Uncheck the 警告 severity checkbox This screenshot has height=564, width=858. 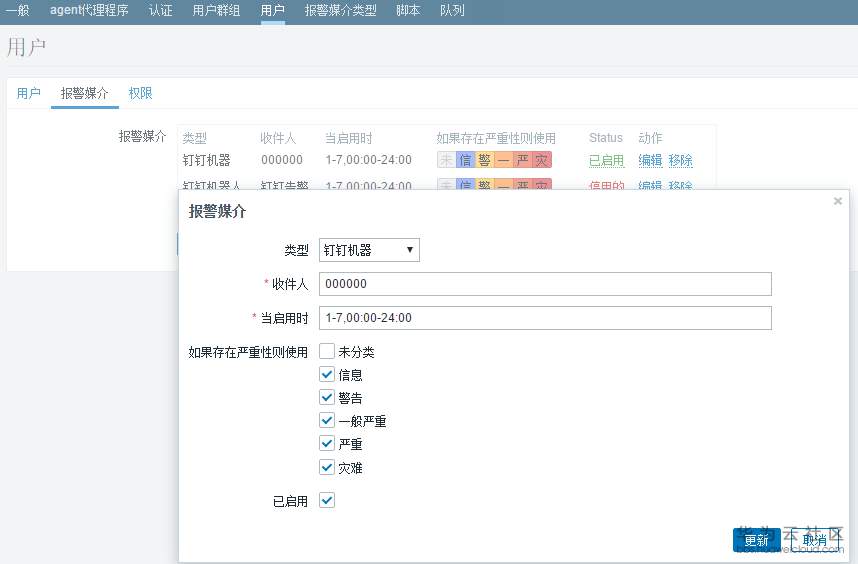[327, 397]
